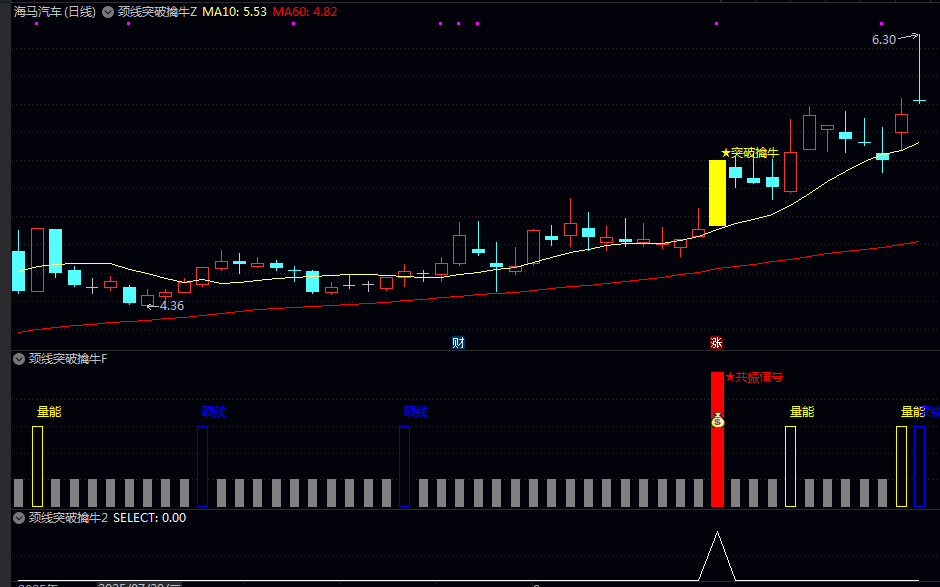The width and height of the screenshot is (940, 587).
Task: Expand the 颈线突破擒牛F indicator dropdown
Action: 19,359
